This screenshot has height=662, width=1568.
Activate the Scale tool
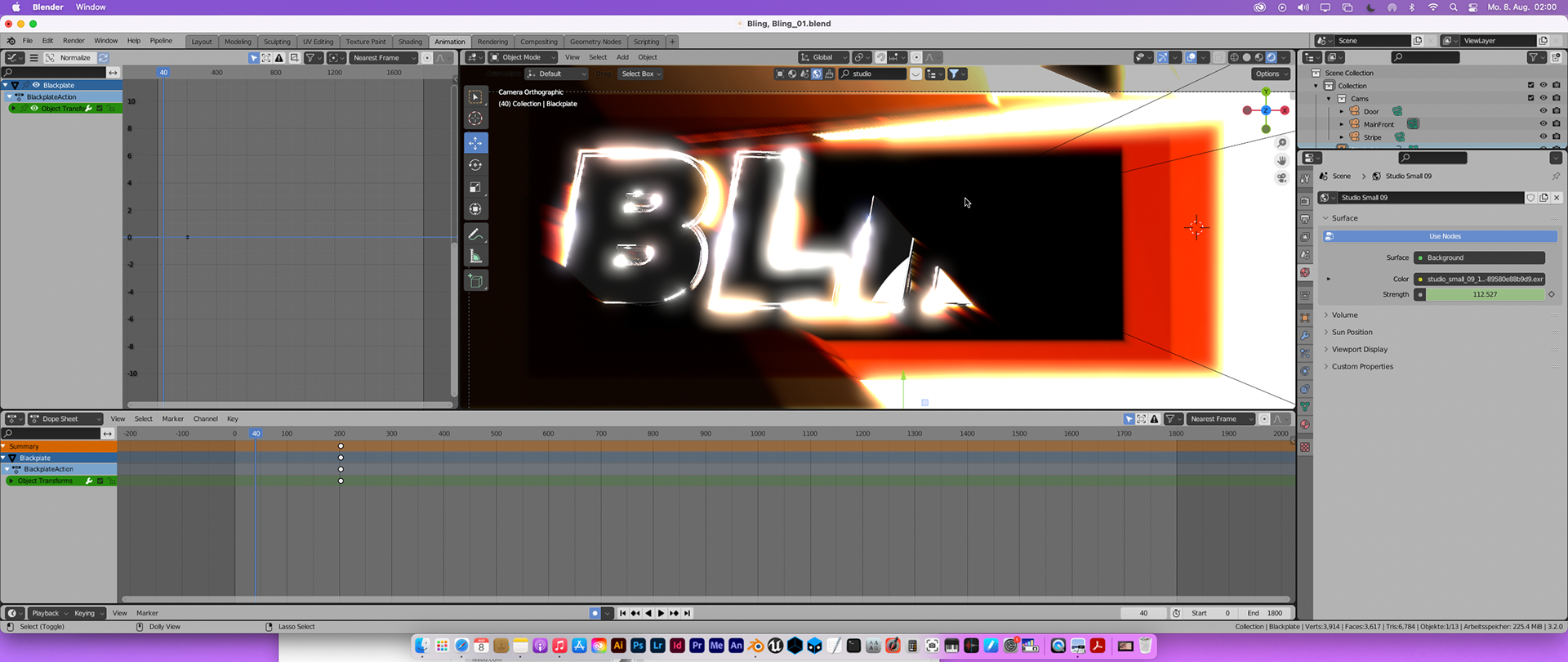pos(475,187)
